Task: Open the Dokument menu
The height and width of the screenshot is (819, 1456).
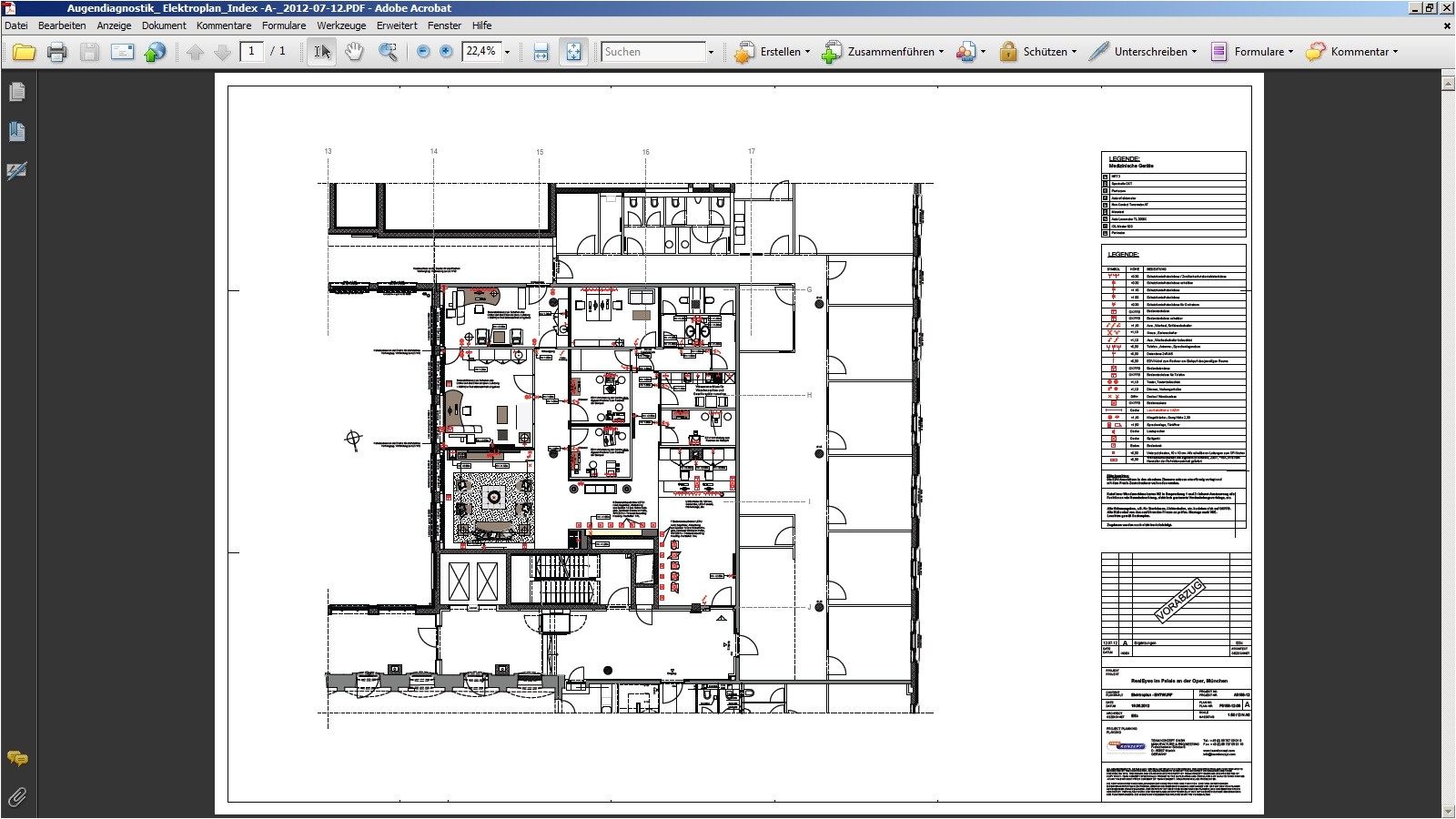Action: [164, 25]
